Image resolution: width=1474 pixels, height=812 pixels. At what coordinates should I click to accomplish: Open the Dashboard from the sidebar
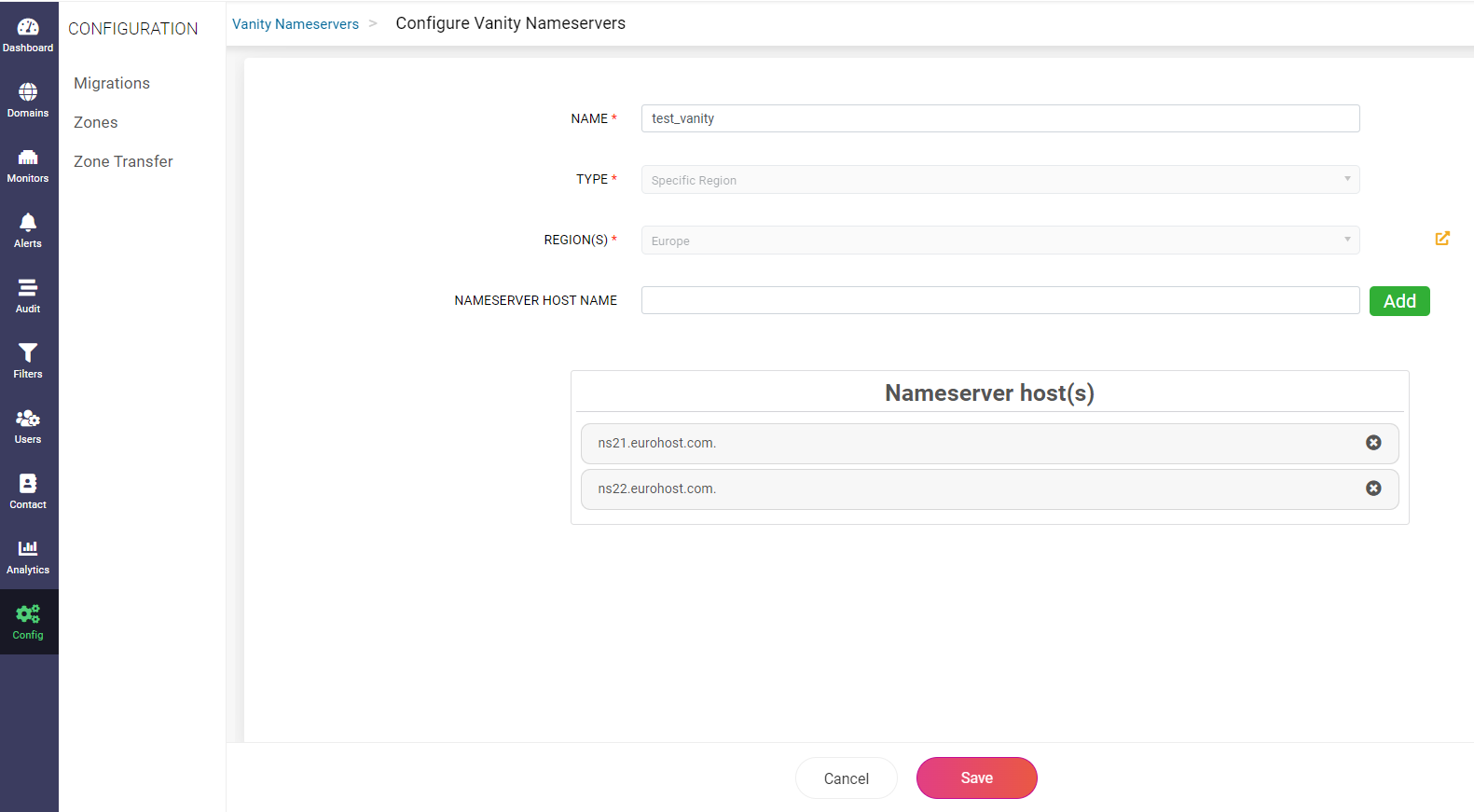point(28,34)
